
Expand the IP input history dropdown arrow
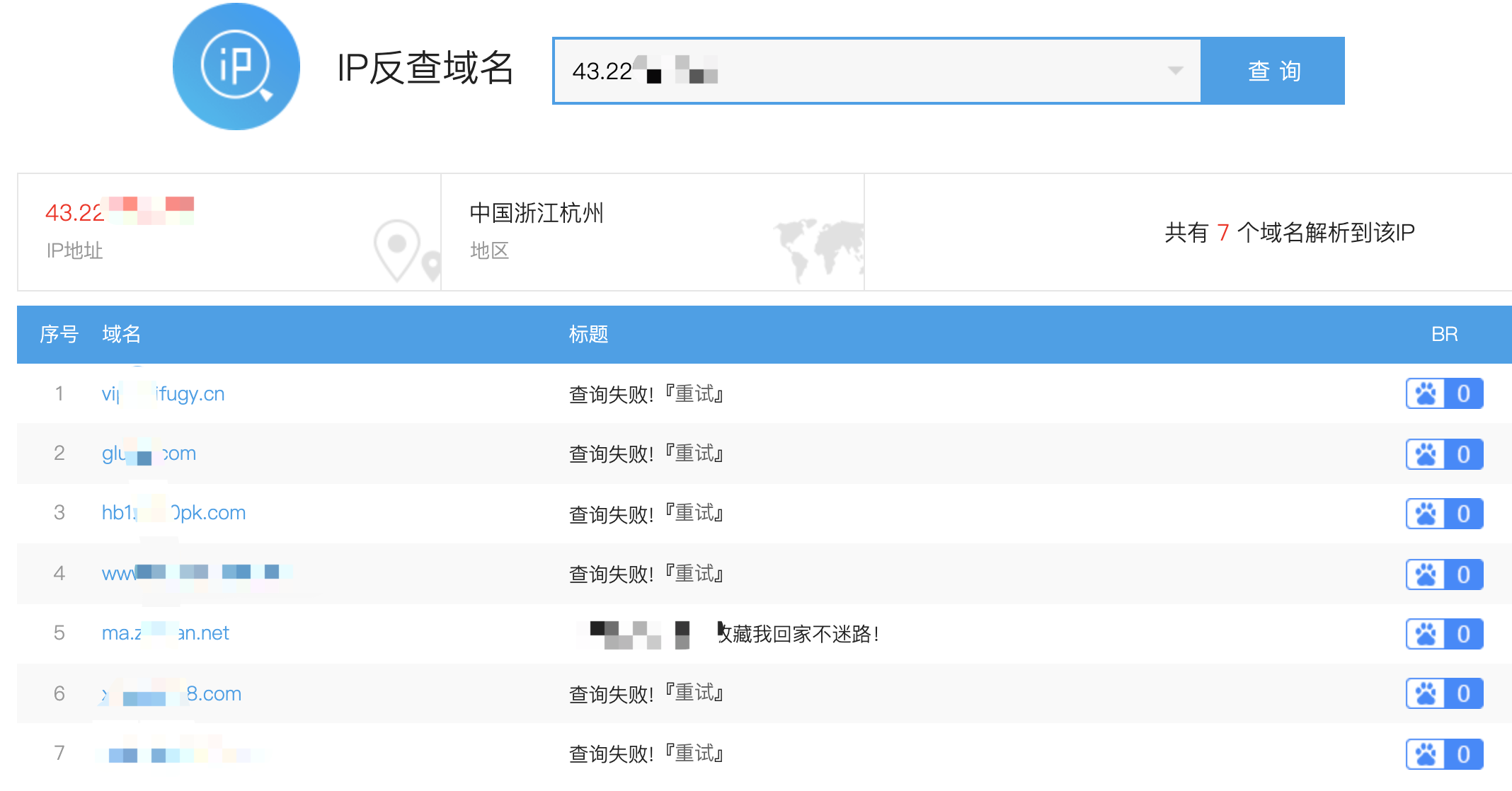[1175, 71]
